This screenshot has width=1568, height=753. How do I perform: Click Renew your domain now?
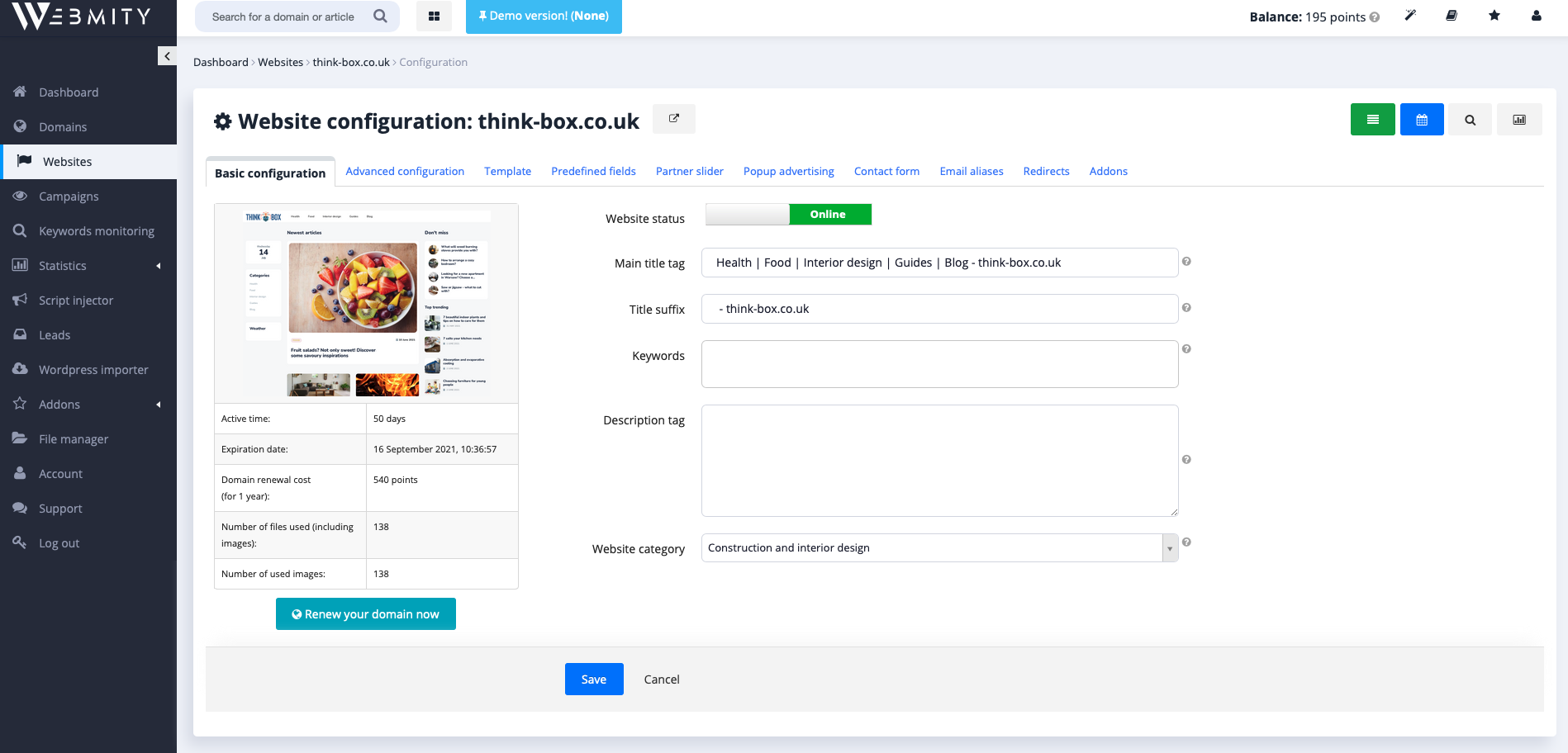(x=365, y=613)
